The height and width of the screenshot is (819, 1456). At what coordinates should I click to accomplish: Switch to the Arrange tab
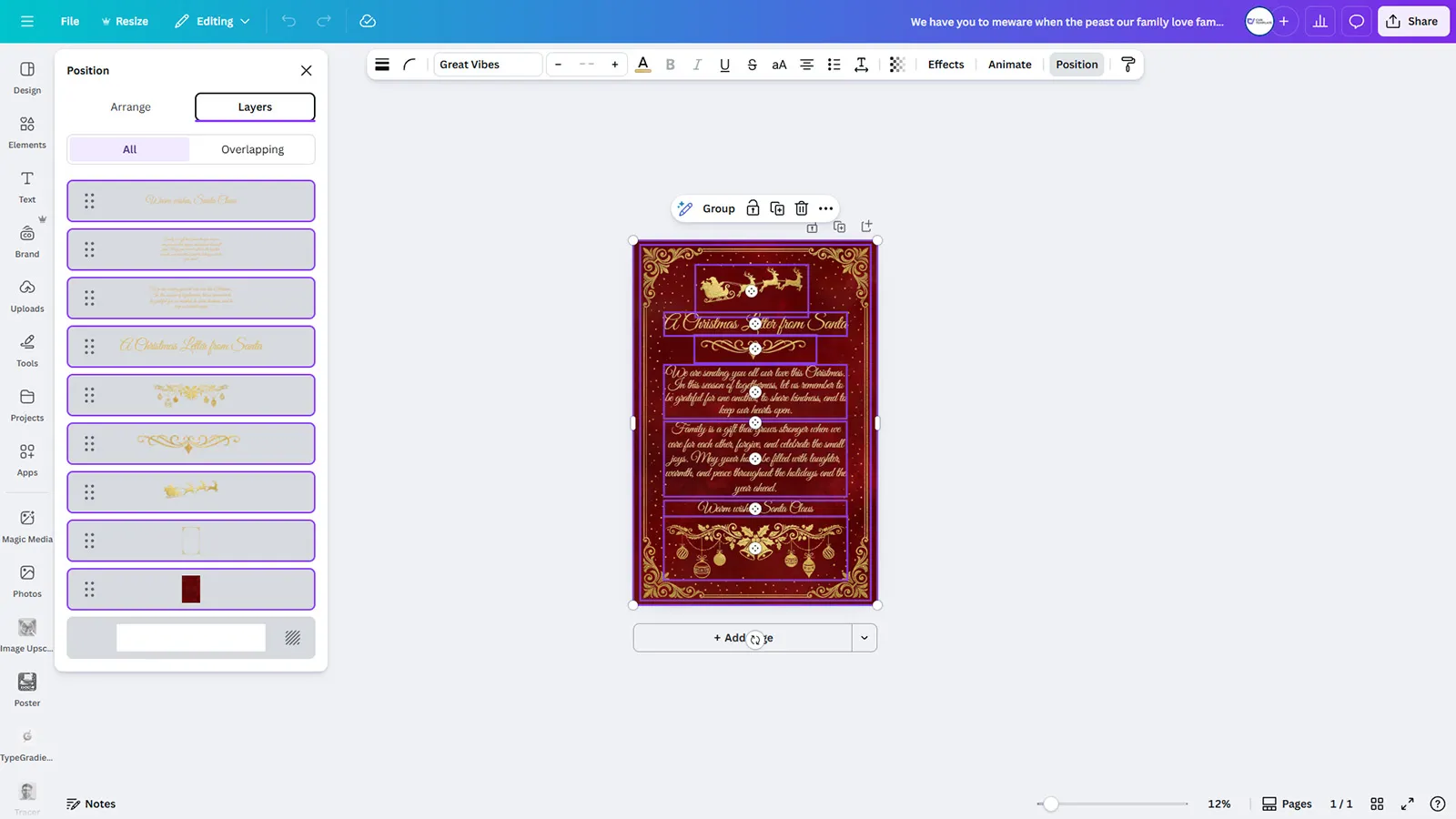[130, 107]
